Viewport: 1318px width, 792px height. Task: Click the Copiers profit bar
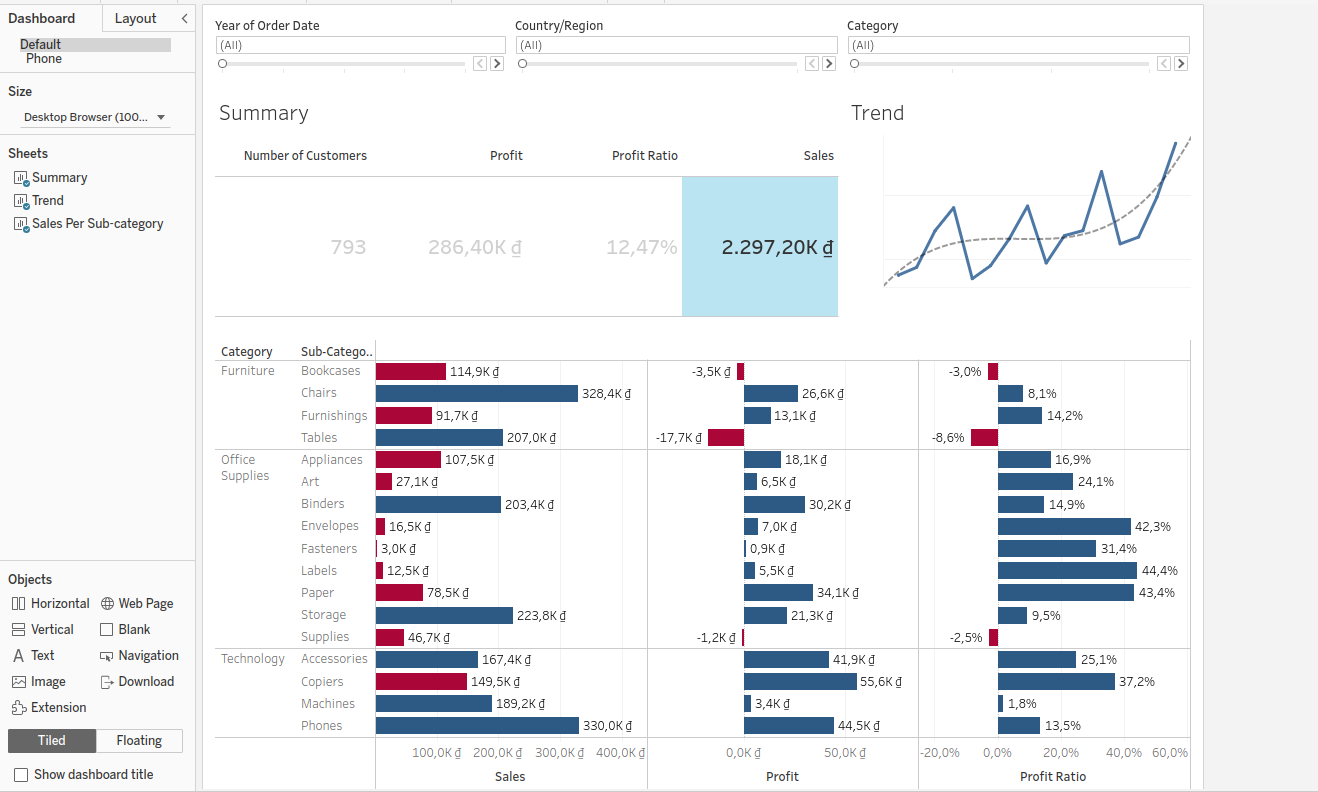(802, 682)
